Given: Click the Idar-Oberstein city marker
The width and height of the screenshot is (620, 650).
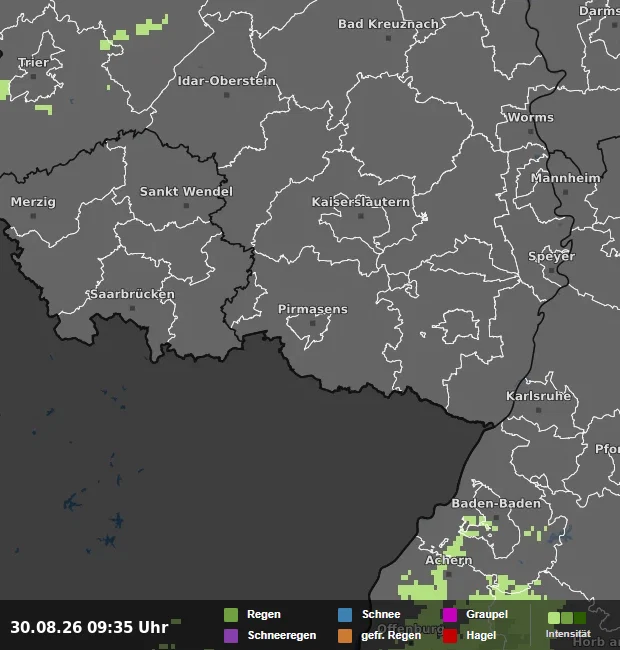Looking at the screenshot, I should tap(226, 95).
